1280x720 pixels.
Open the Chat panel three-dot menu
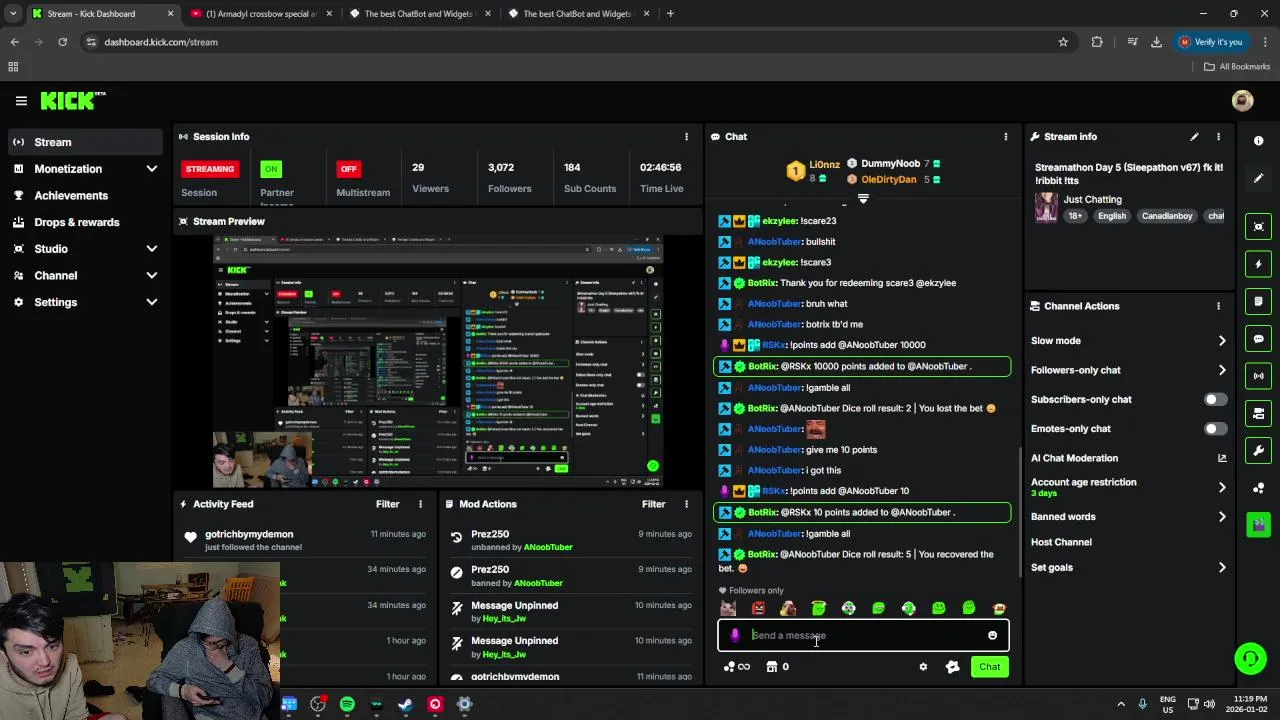tap(1006, 137)
